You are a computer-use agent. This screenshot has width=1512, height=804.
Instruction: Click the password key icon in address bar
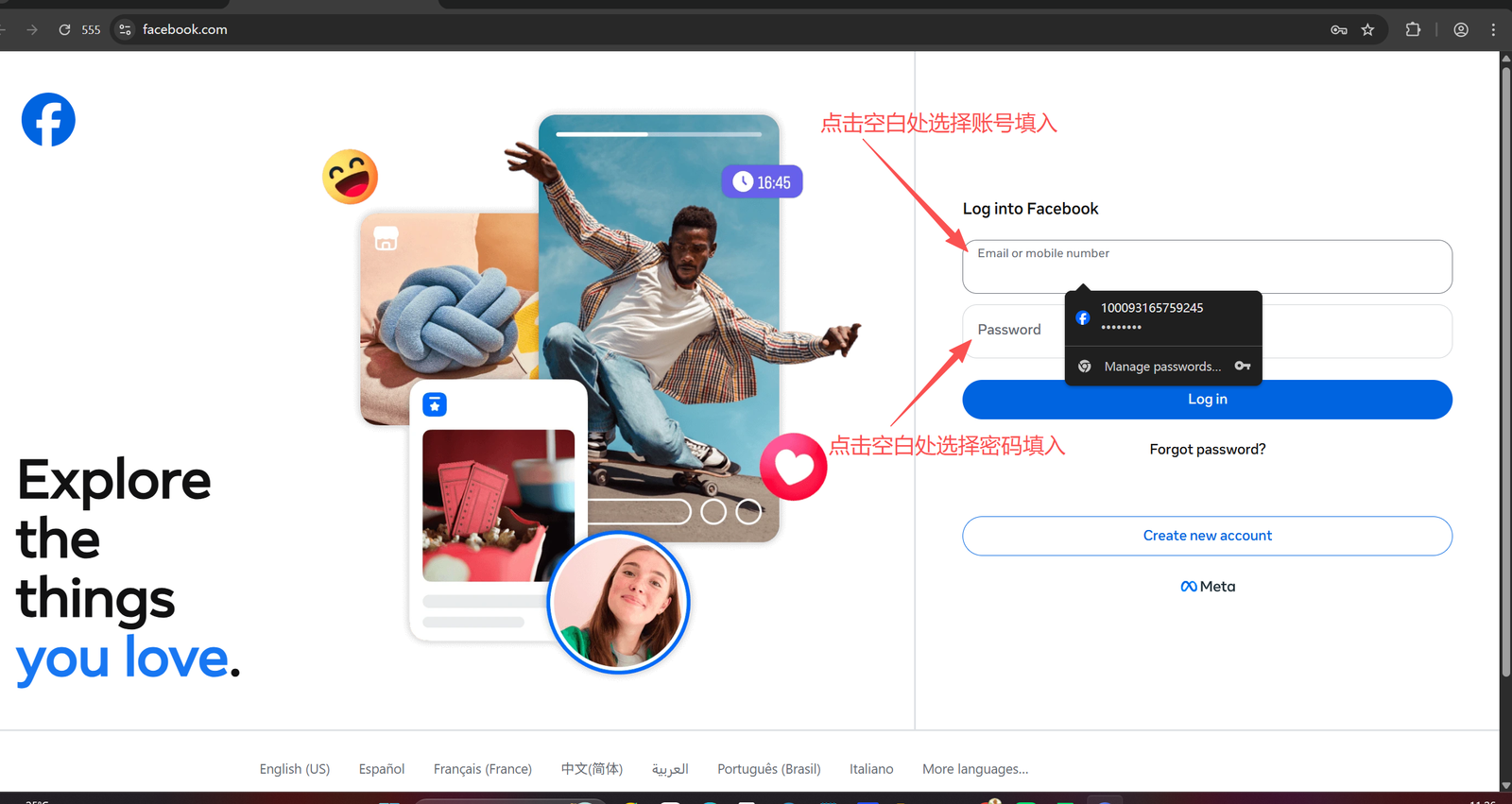coord(1339,29)
